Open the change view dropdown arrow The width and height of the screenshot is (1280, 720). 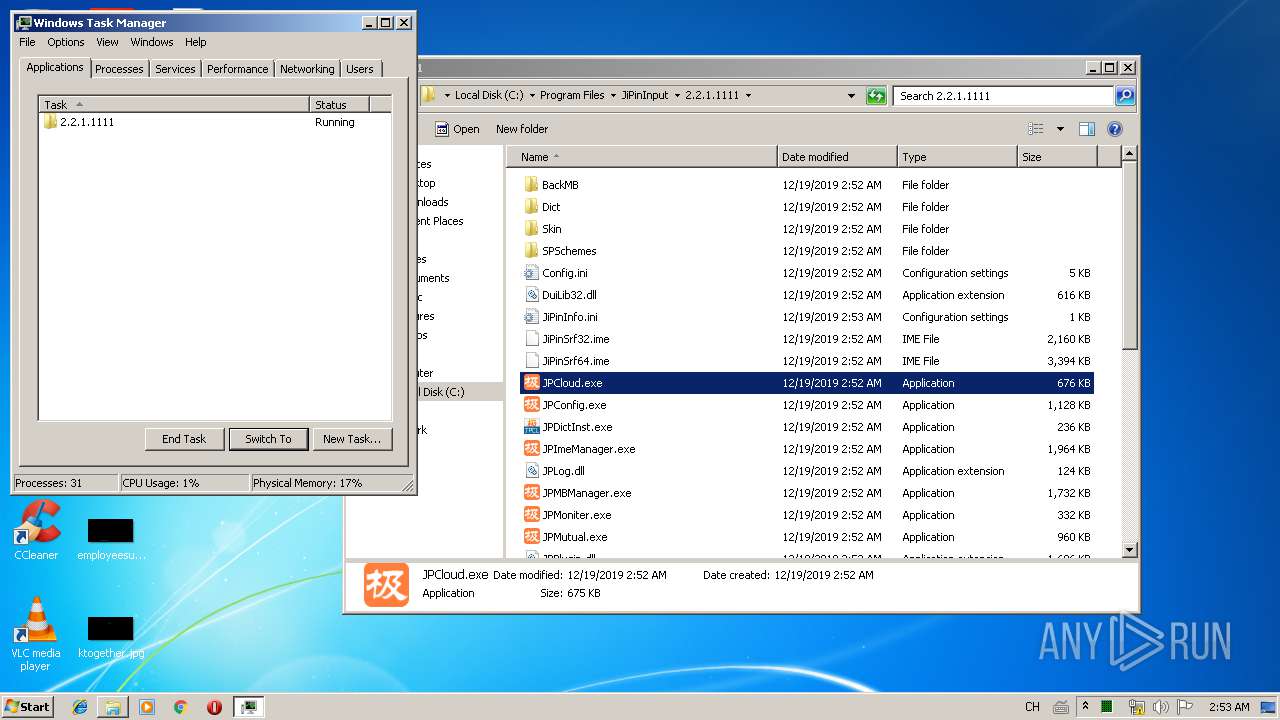click(1060, 129)
